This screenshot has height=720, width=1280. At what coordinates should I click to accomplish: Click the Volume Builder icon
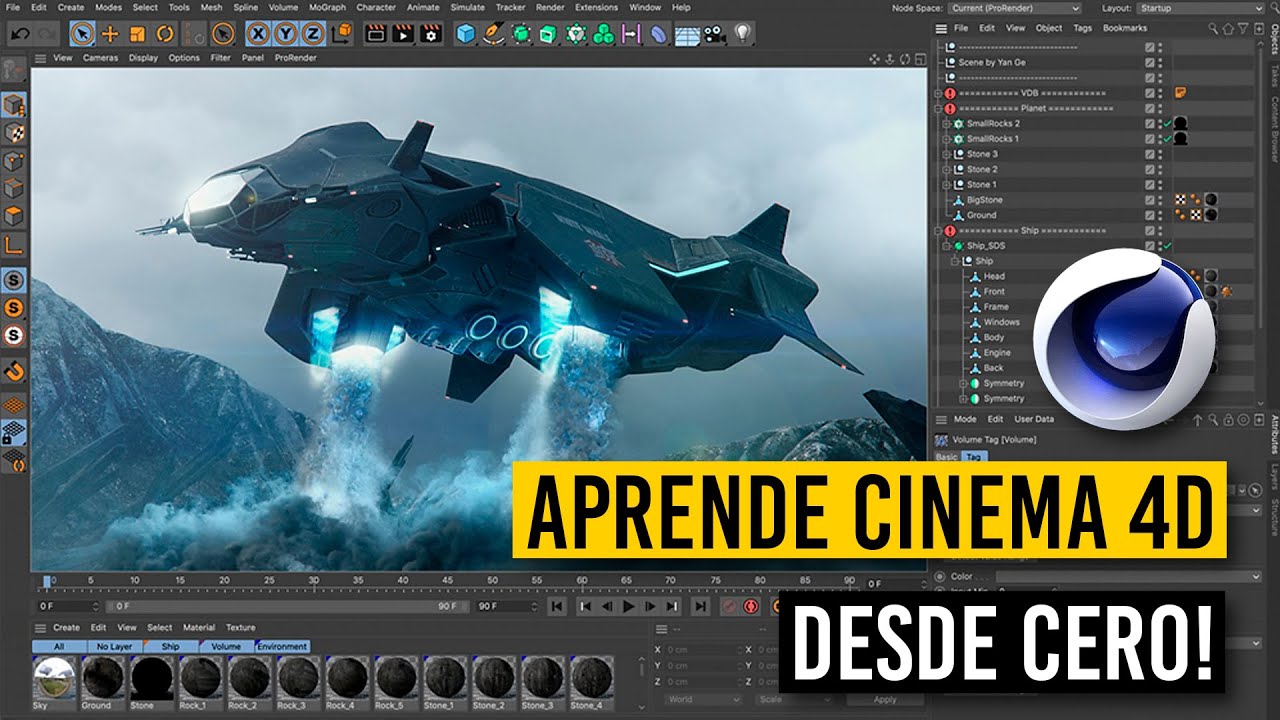603,33
